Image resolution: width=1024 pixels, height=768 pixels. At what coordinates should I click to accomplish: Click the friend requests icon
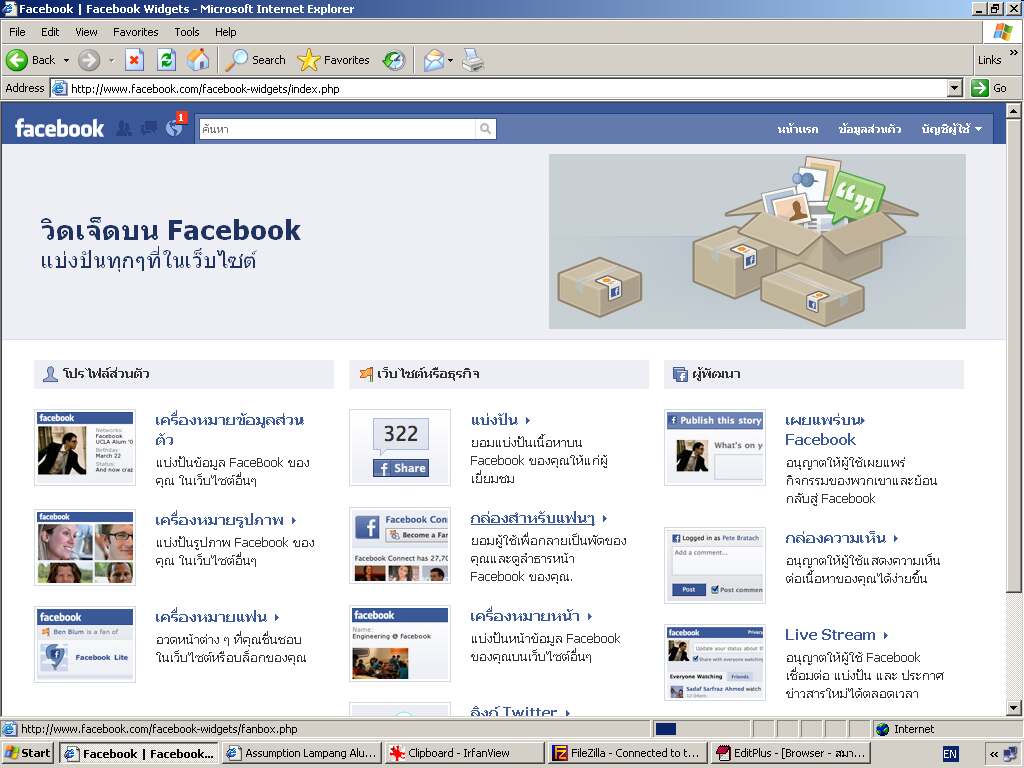coord(124,128)
